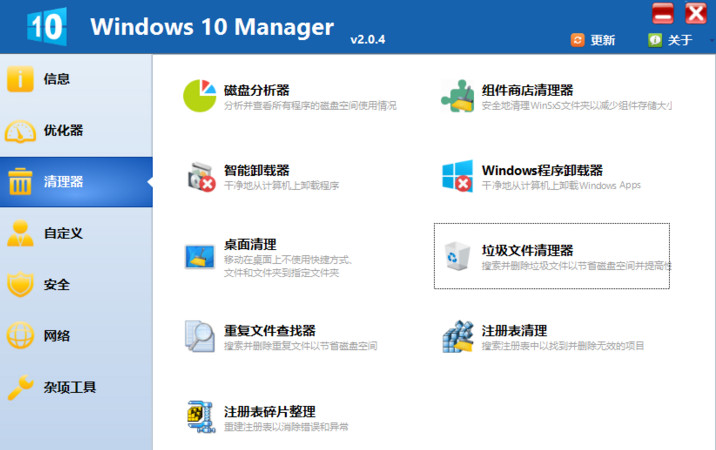The image size is (716, 450).
Task: Click the 磁盘分析器 pie chart icon
Action: tap(200, 95)
